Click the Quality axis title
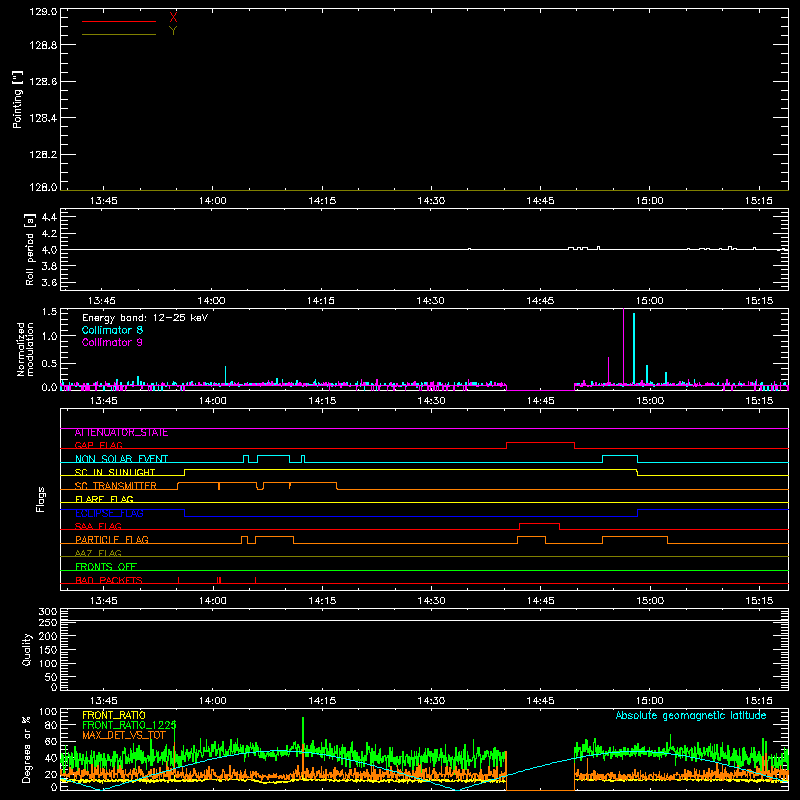 click(27, 650)
